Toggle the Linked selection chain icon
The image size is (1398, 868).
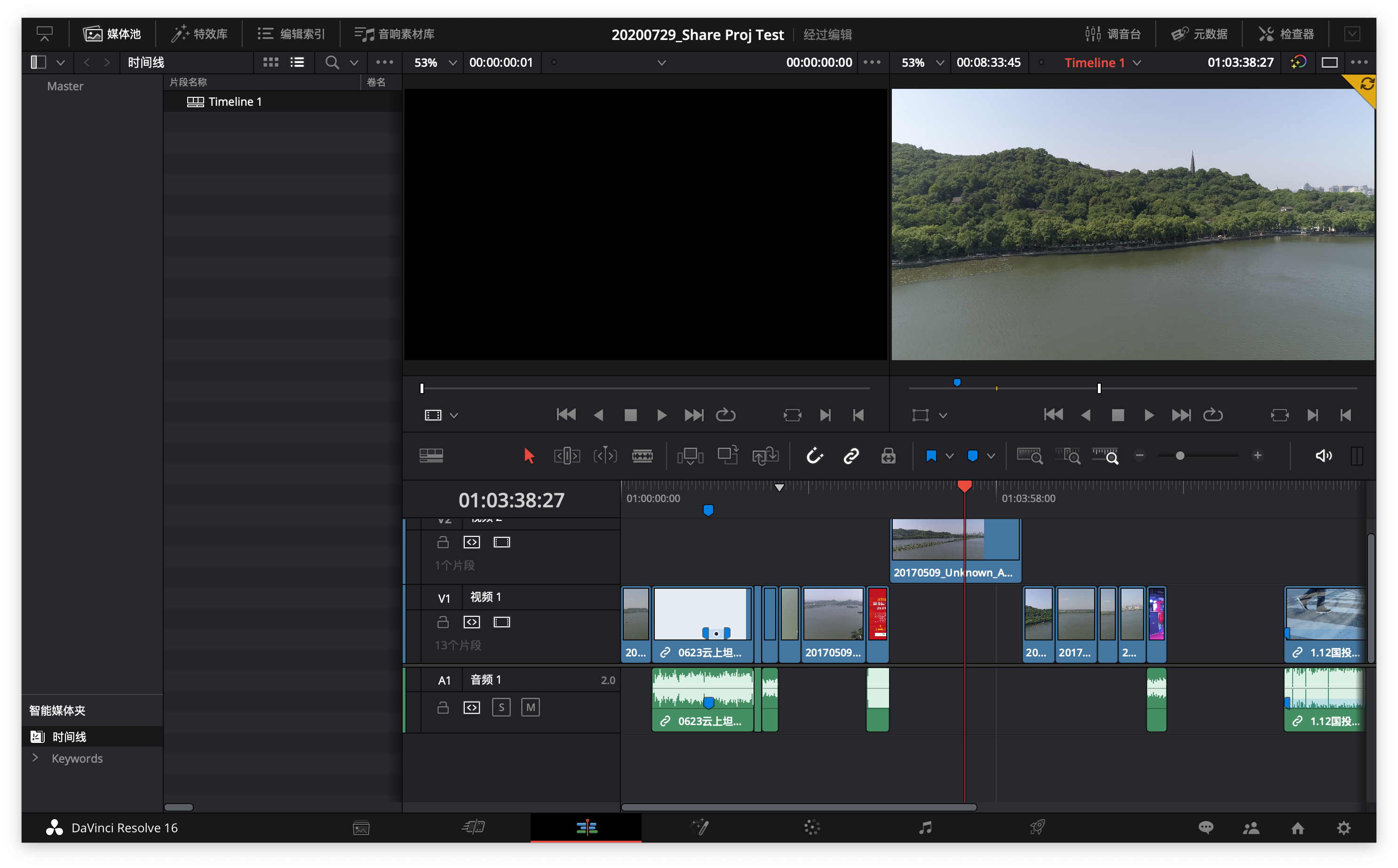(851, 456)
